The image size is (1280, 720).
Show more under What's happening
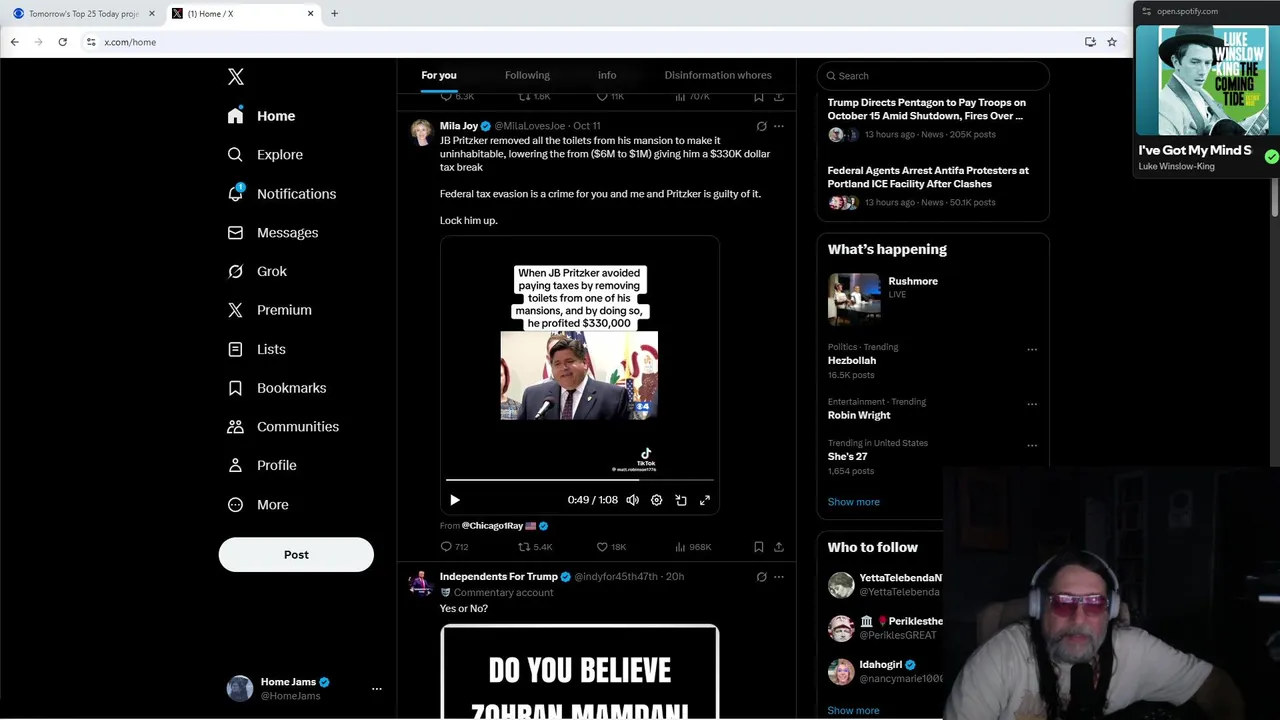pos(853,502)
